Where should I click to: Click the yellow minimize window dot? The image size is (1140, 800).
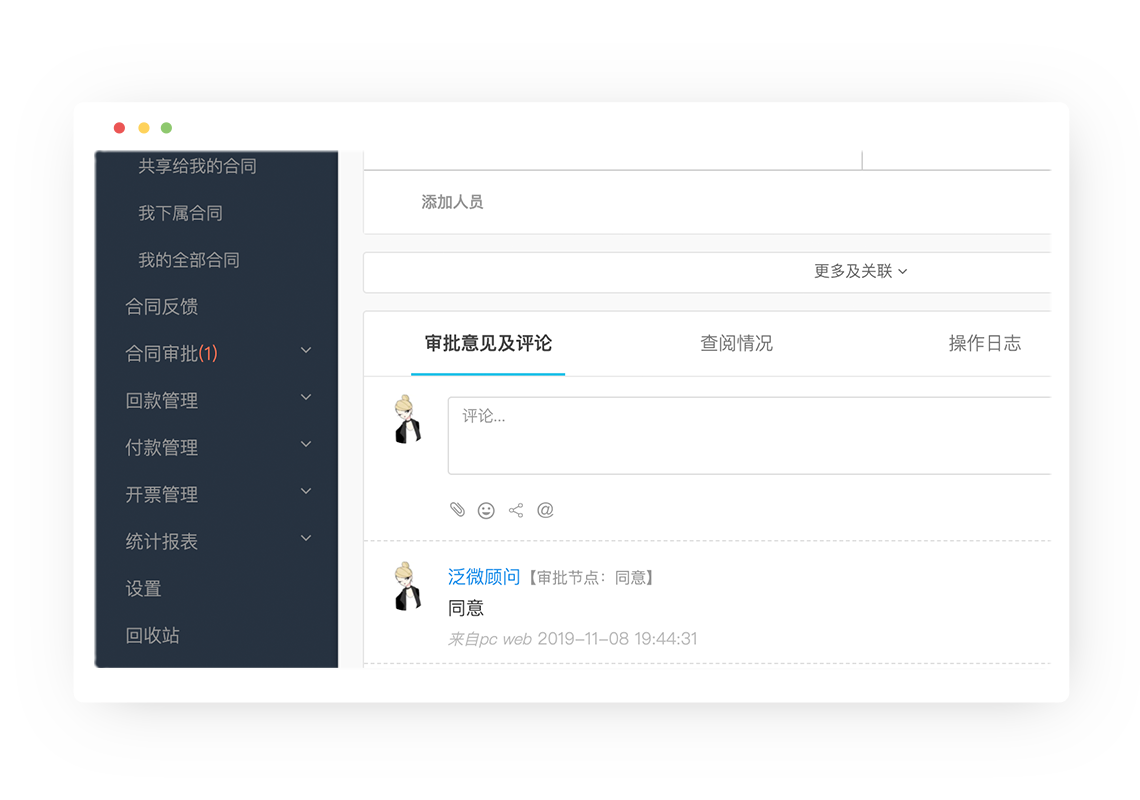(x=144, y=128)
